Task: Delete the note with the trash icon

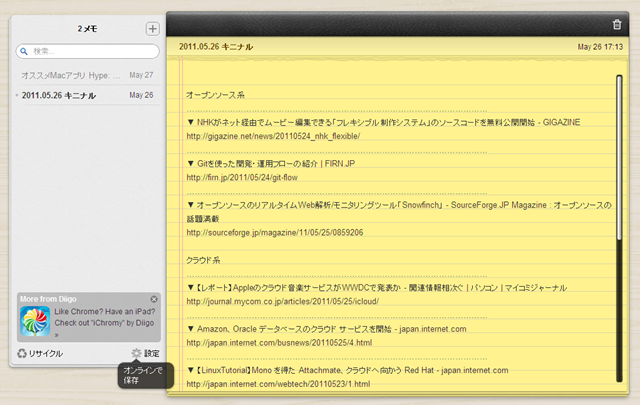Action: pos(616,24)
